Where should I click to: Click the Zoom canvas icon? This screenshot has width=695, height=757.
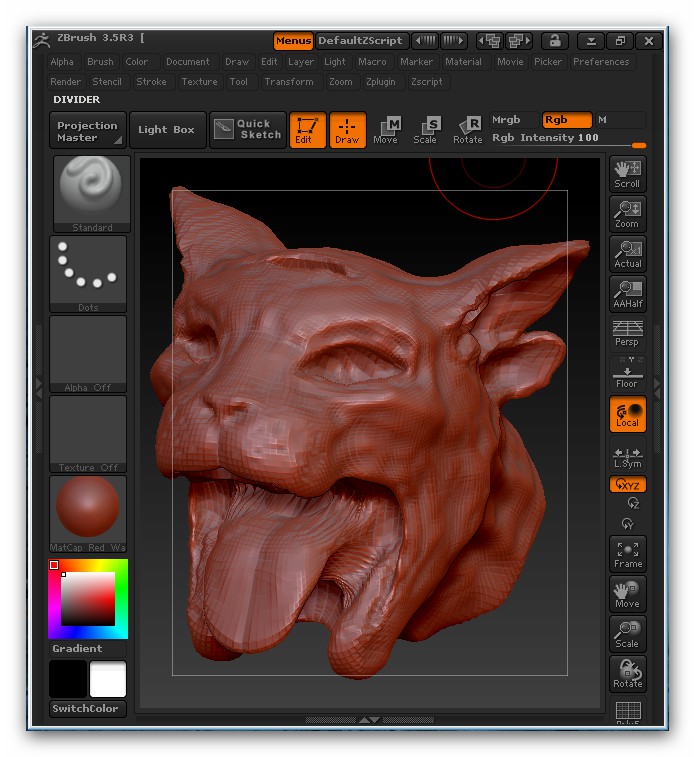627,214
